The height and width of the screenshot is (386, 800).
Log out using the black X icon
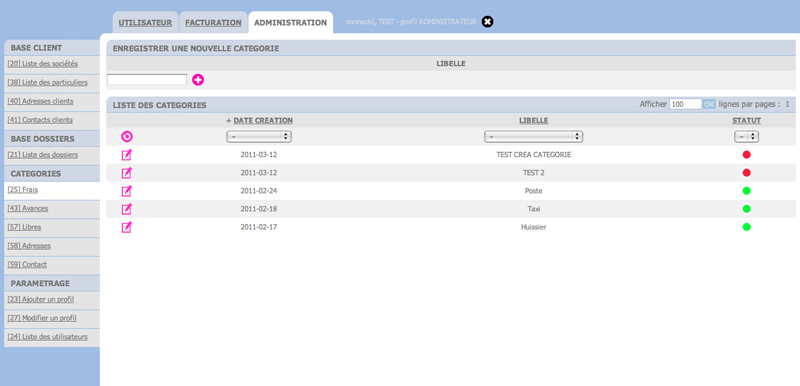[x=488, y=22]
